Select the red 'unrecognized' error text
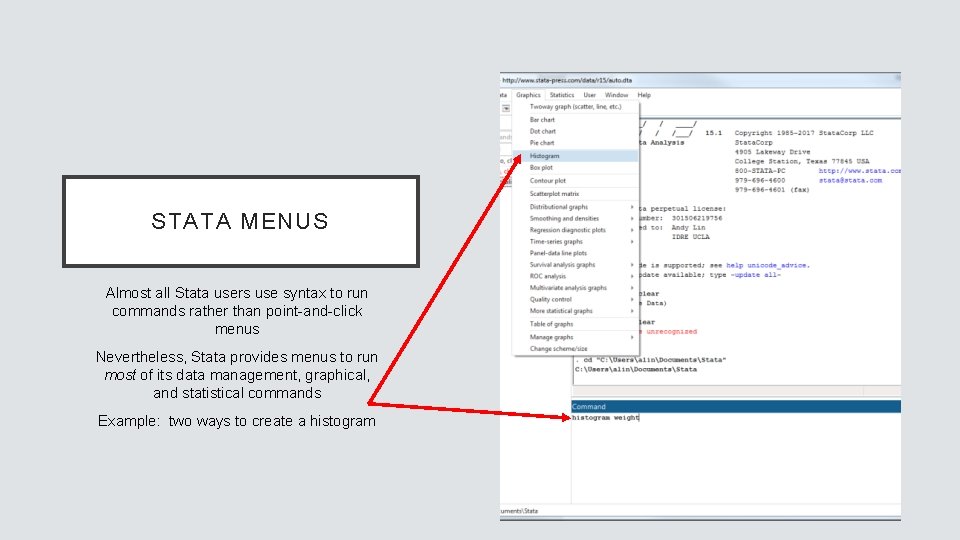The width and height of the screenshot is (960, 540). pyautogui.click(x=671, y=332)
